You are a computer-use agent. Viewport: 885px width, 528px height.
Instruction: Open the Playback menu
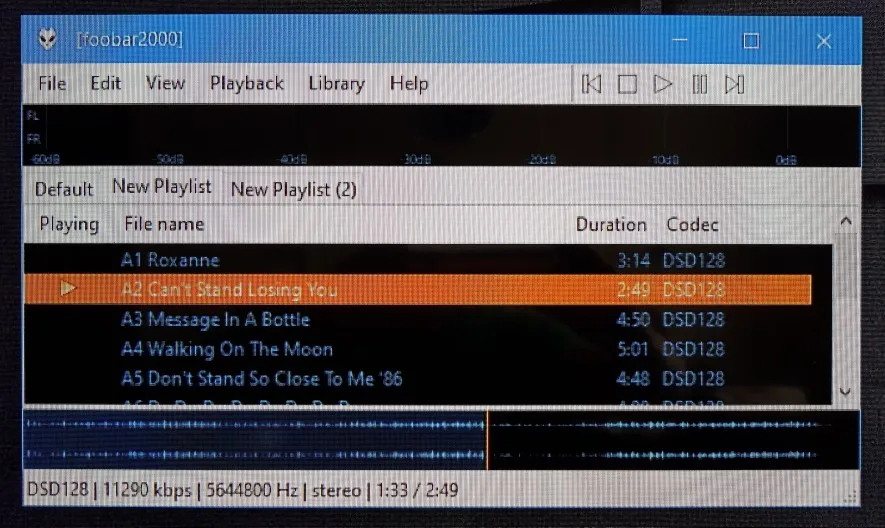[247, 84]
